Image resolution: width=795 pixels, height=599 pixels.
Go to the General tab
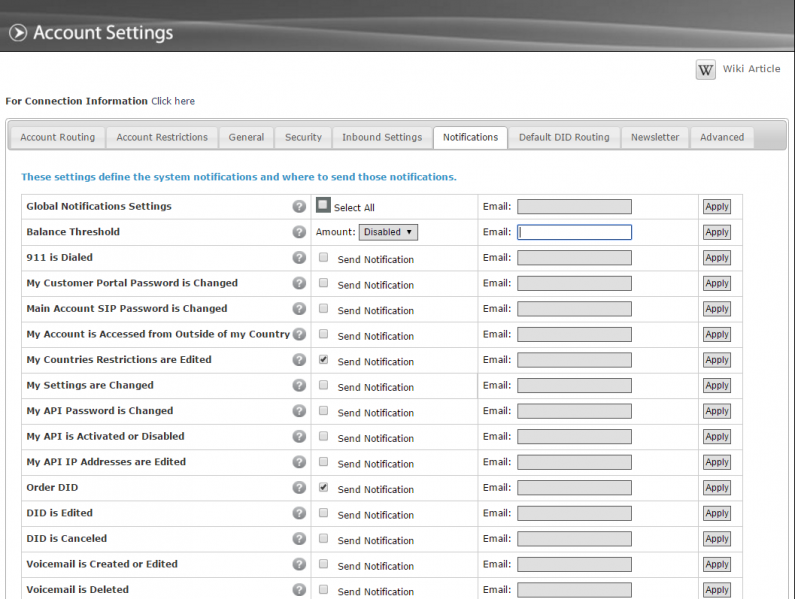[x=246, y=137]
